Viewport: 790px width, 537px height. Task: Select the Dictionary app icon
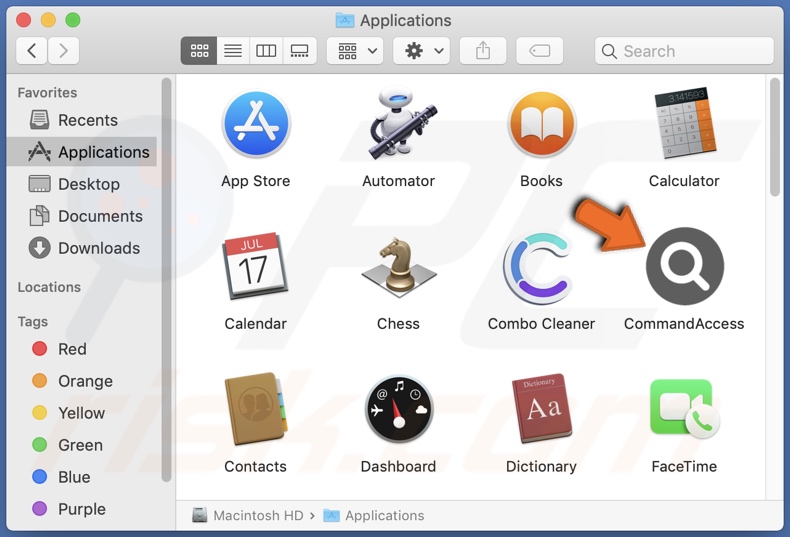pos(542,409)
